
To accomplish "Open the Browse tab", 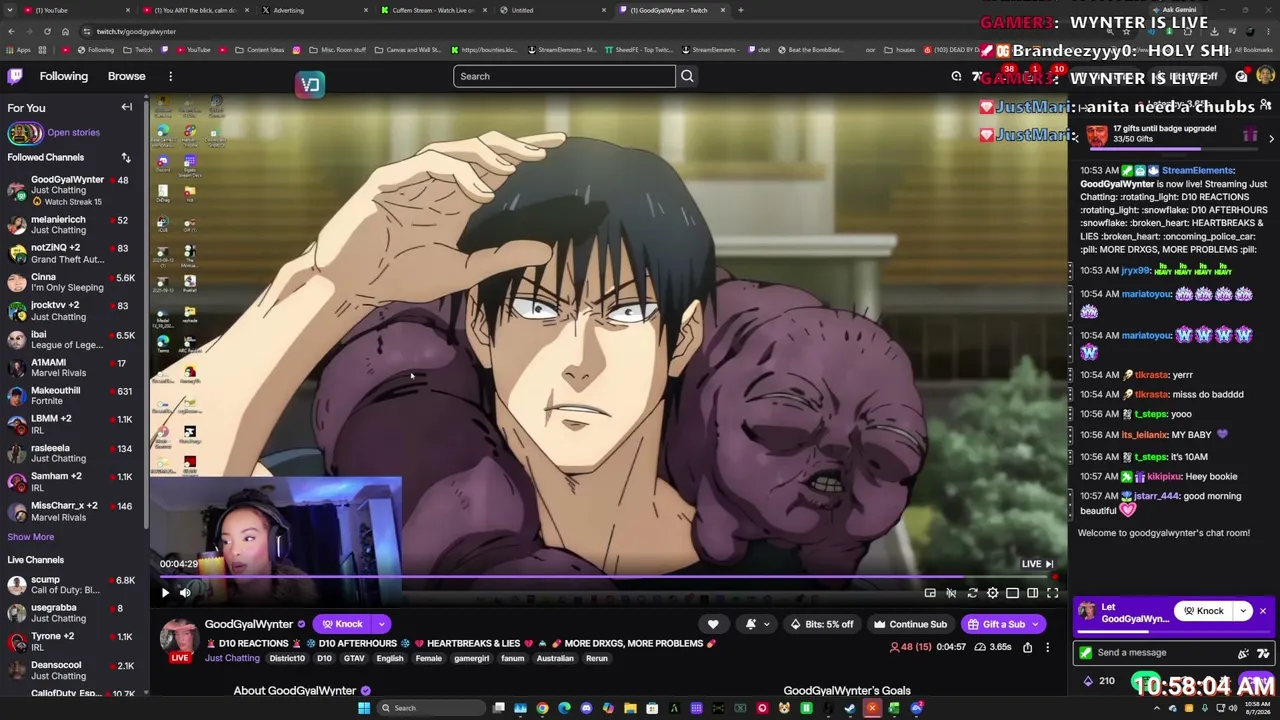I will (x=127, y=76).
